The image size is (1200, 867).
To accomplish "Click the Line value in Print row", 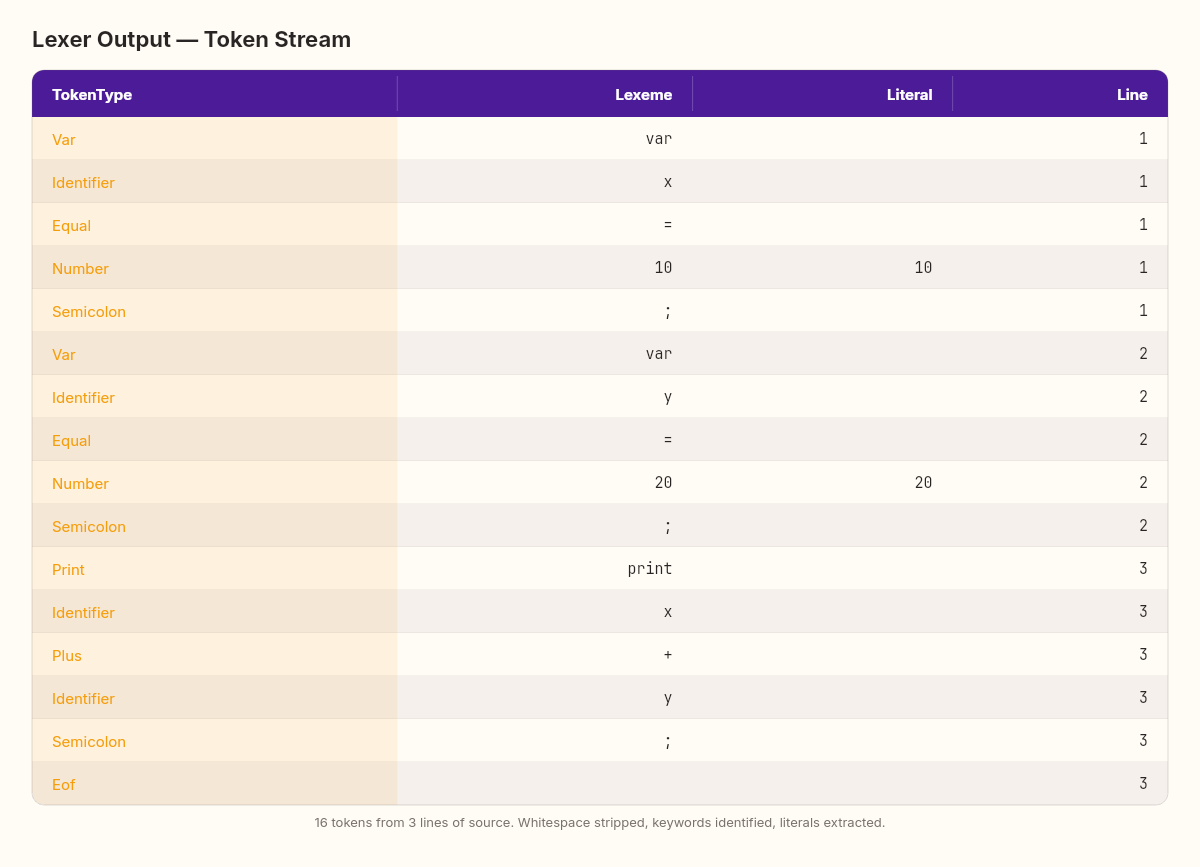I will pos(1060,569).
